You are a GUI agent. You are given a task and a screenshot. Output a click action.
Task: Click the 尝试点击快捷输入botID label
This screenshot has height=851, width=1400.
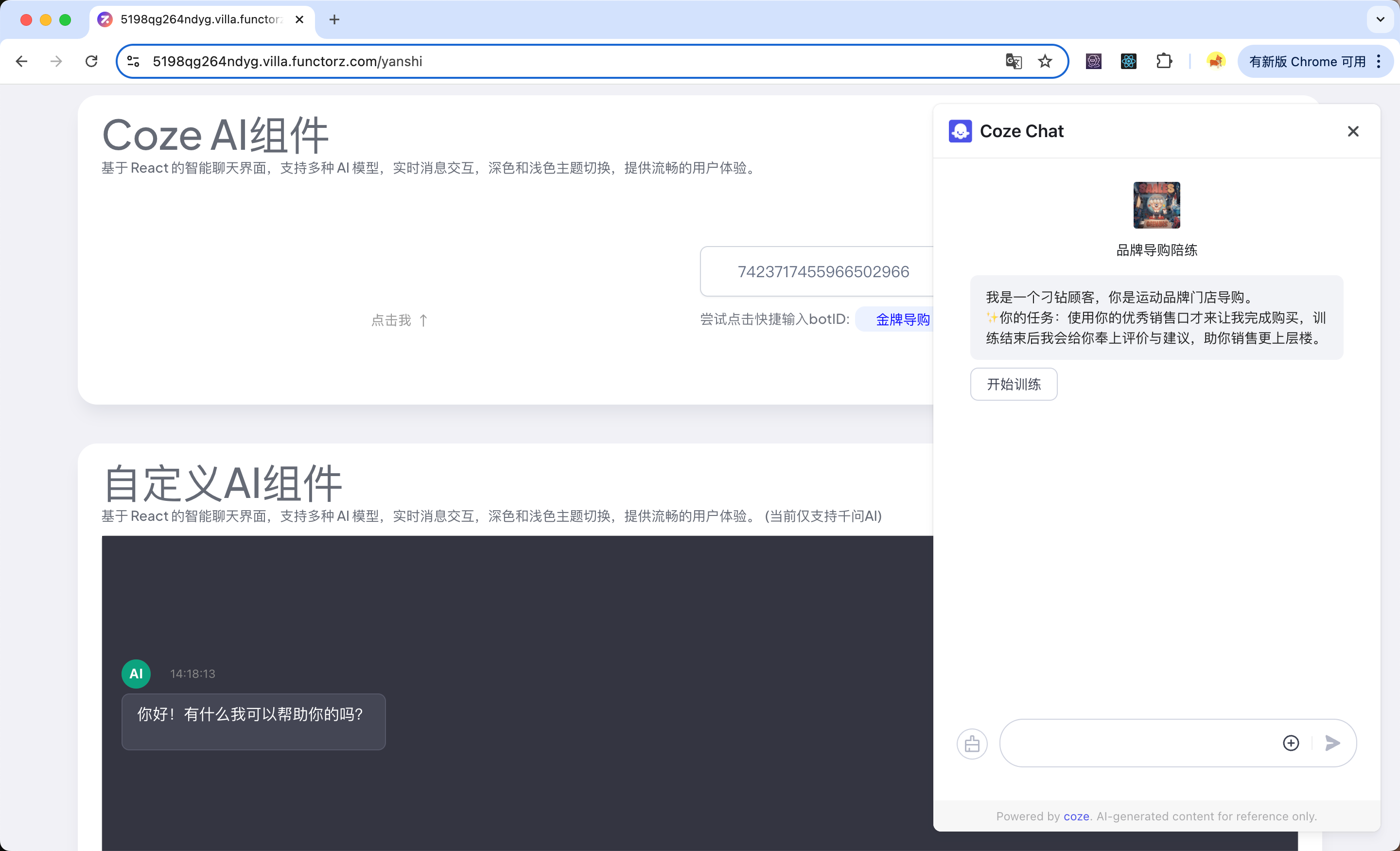point(775,319)
